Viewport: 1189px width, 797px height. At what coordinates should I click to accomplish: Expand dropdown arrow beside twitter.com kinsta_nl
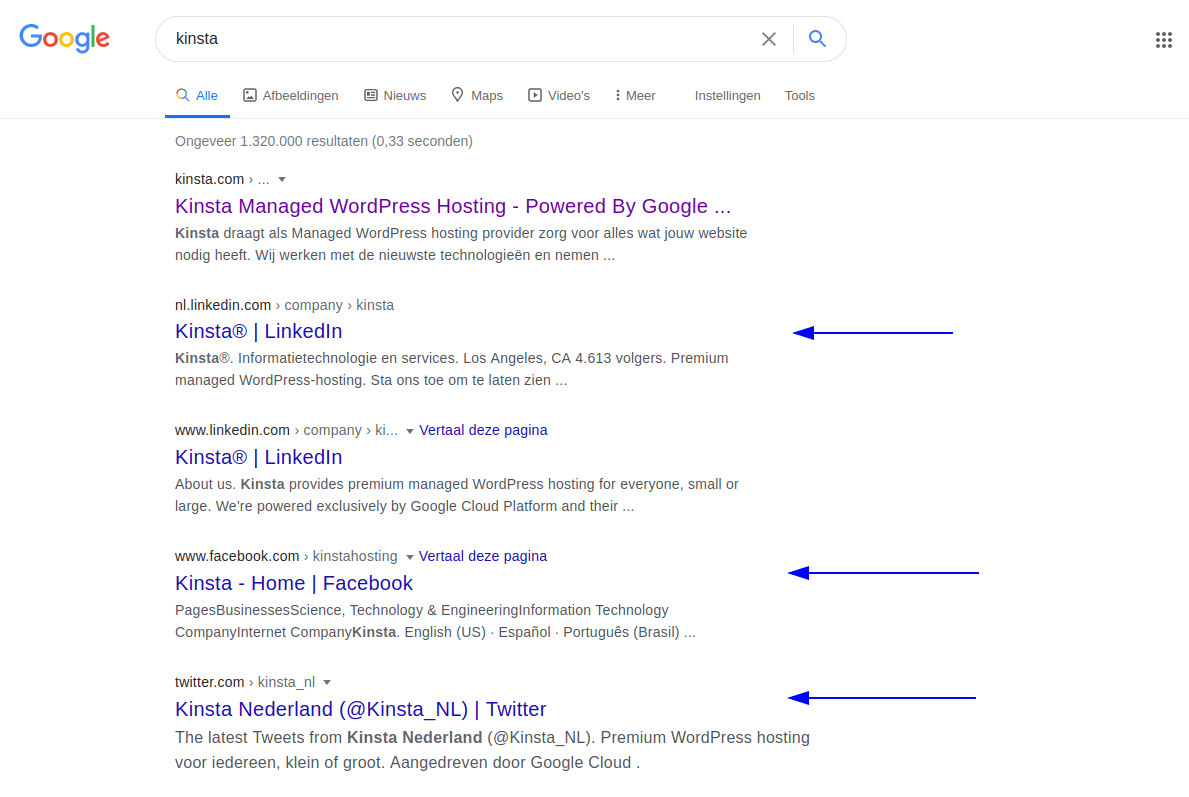327,682
